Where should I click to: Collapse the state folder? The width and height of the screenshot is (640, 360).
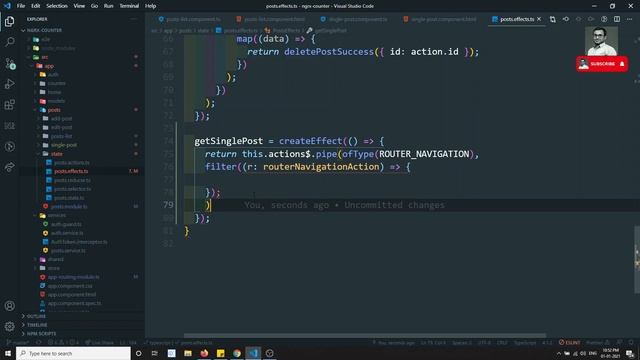(x=57, y=154)
